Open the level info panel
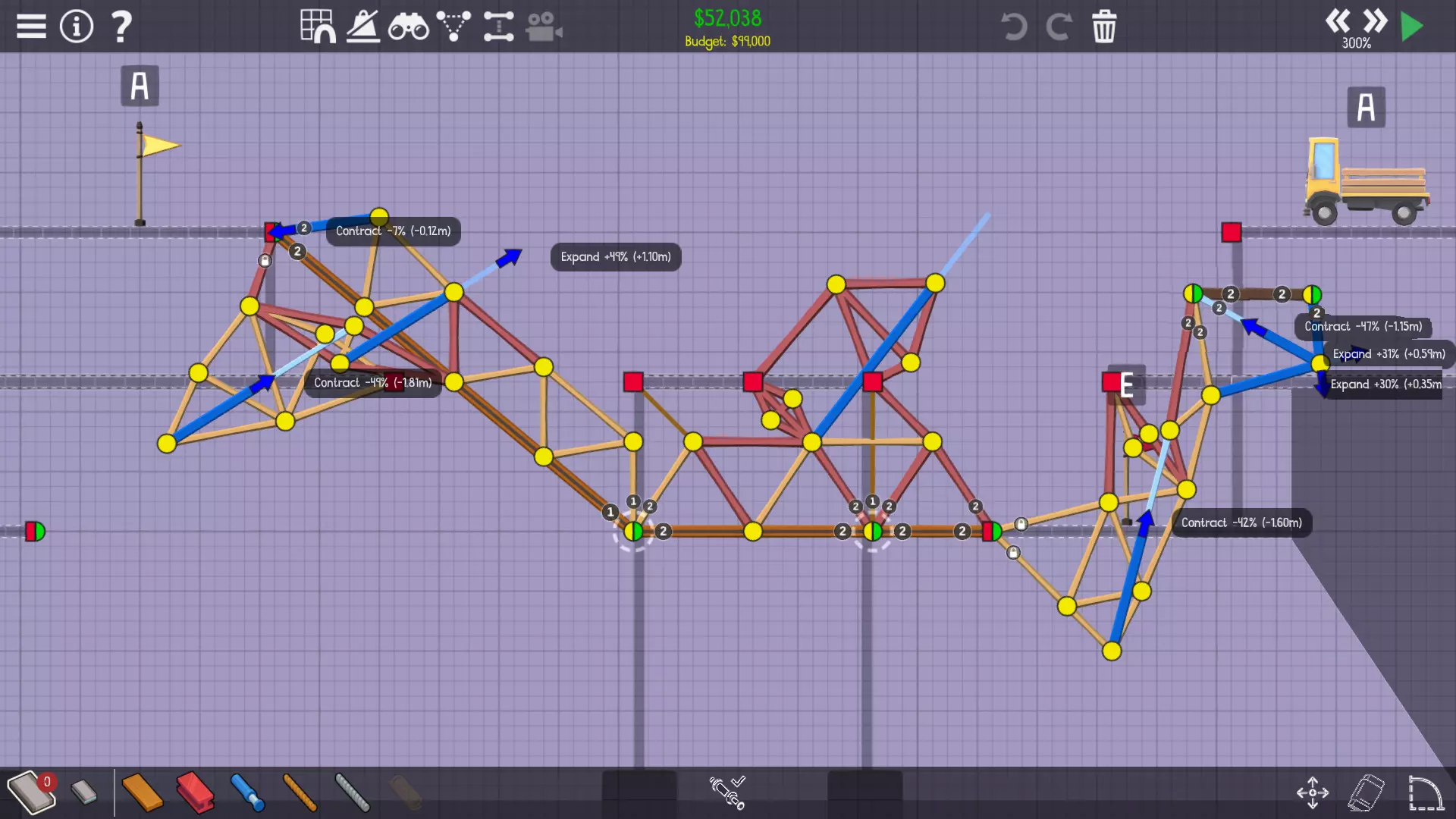Image resolution: width=1456 pixels, height=819 pixels. tap(76, 27)
